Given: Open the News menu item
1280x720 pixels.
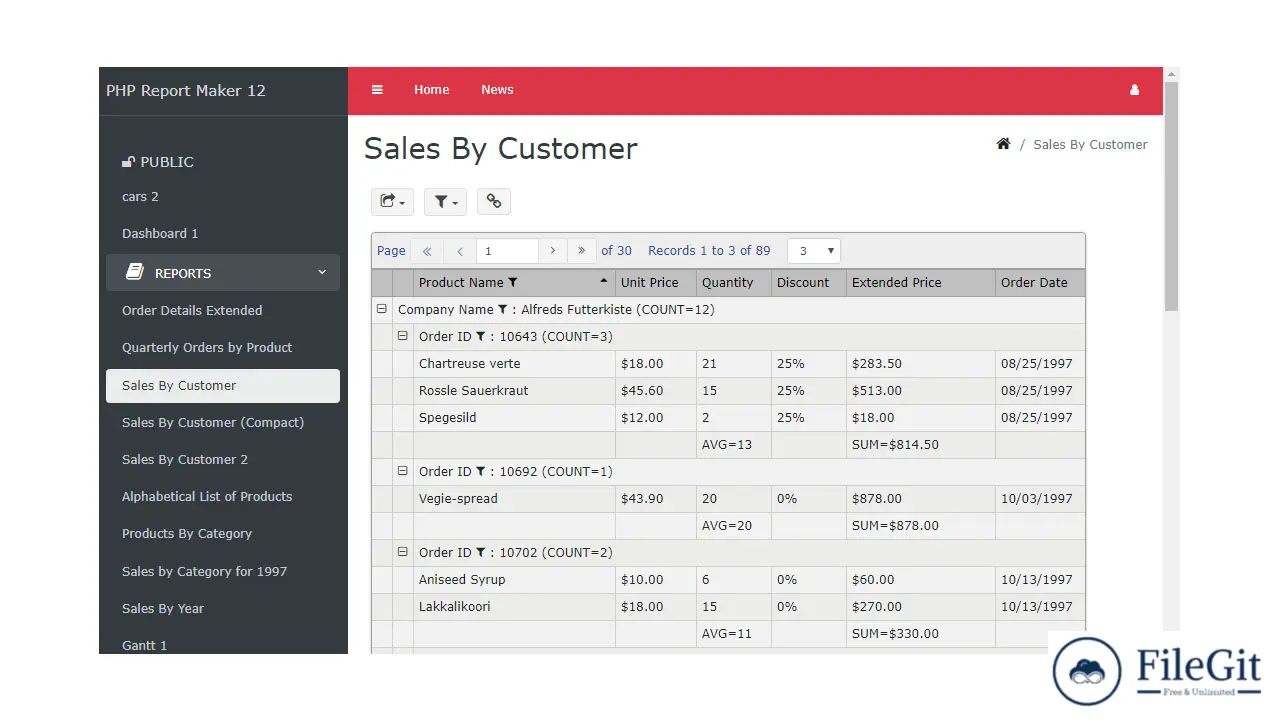Looking at the screenshot, I should pyautogui.click(x=497, y=90).
